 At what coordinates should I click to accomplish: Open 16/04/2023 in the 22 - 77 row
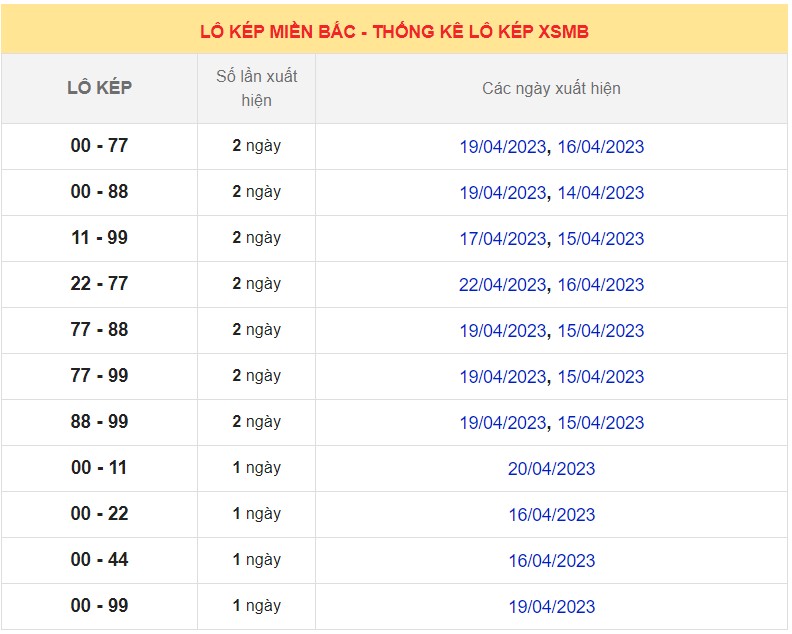[600, 285]
